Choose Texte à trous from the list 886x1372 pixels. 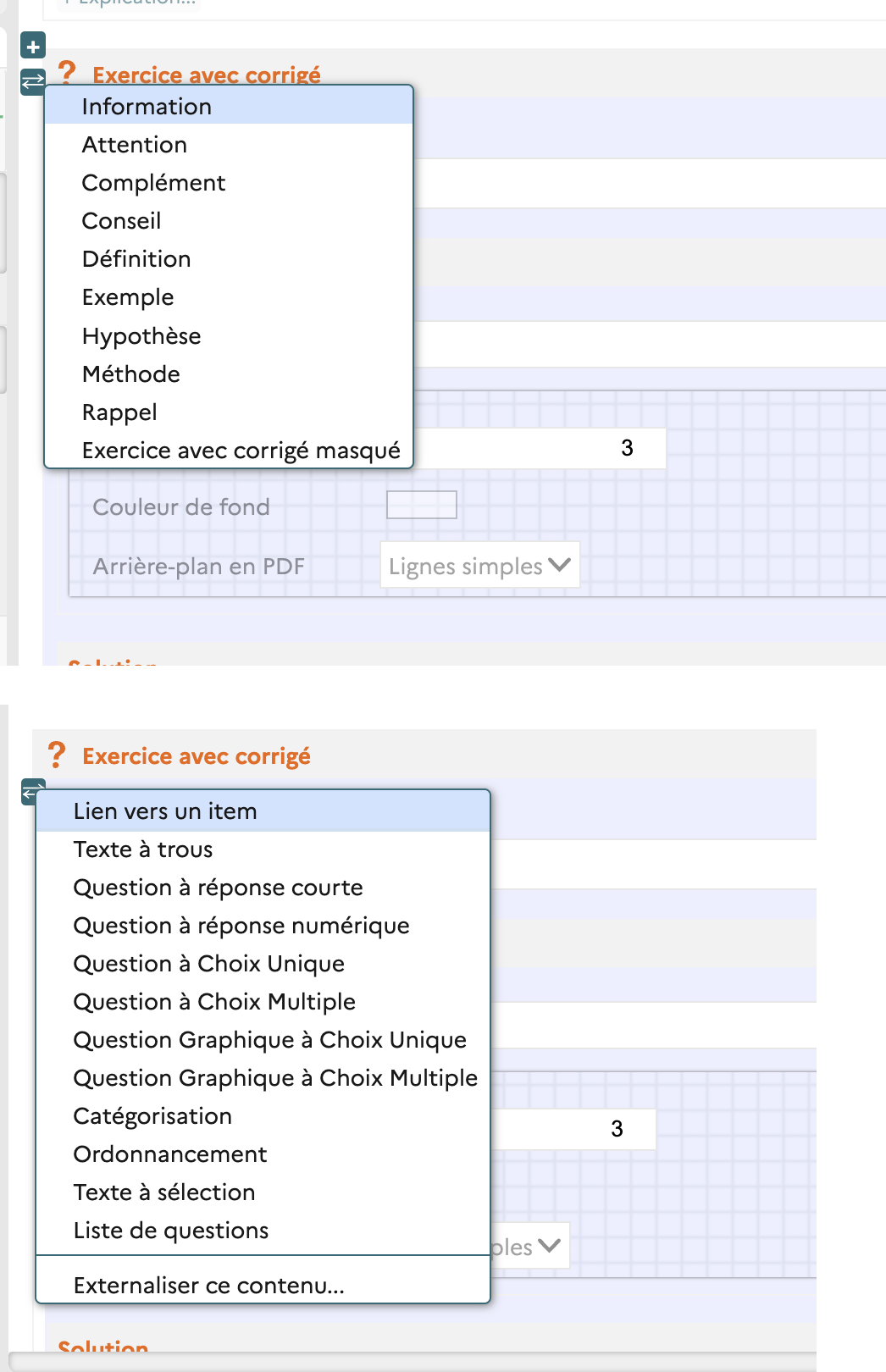point(143,849)
